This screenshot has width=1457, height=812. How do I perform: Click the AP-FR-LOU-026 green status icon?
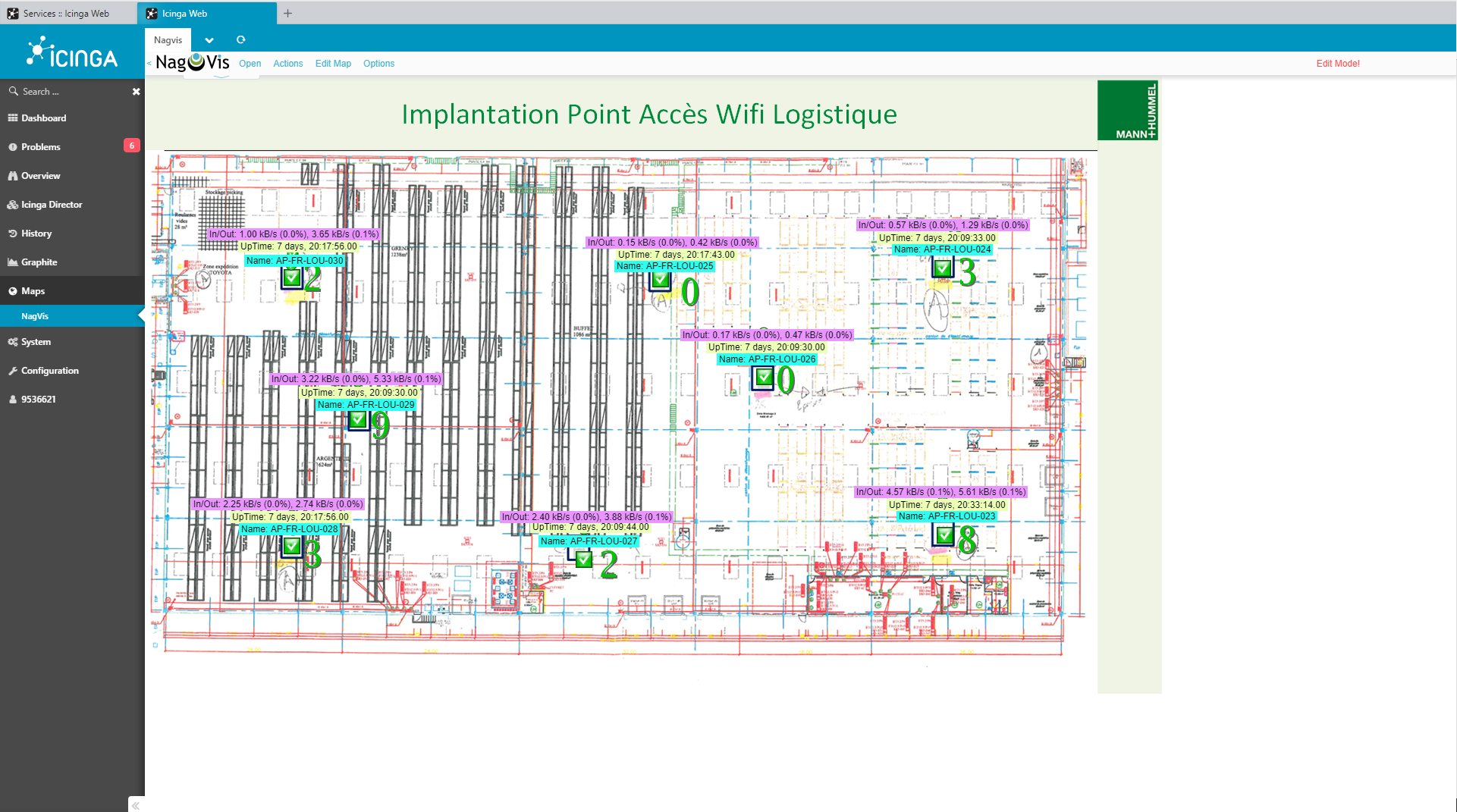click(x=763, y=377)
